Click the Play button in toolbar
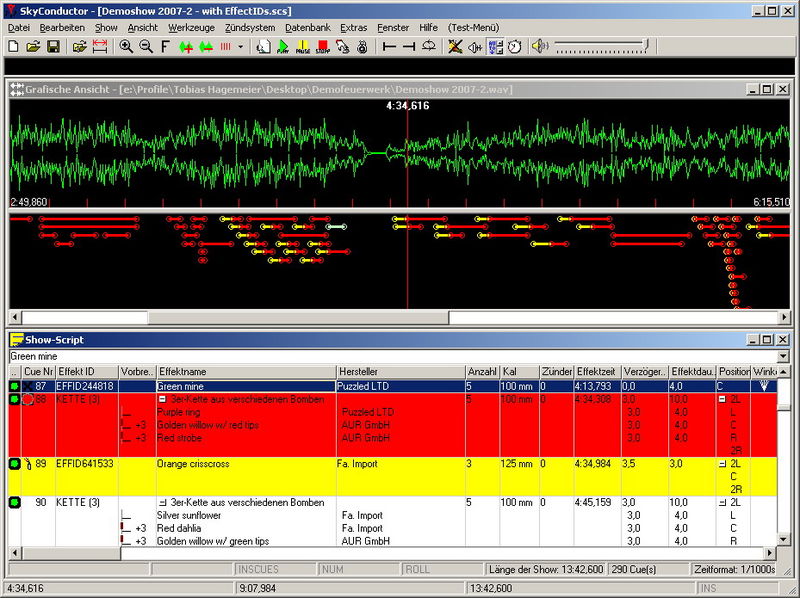 [x=283, y=47]
